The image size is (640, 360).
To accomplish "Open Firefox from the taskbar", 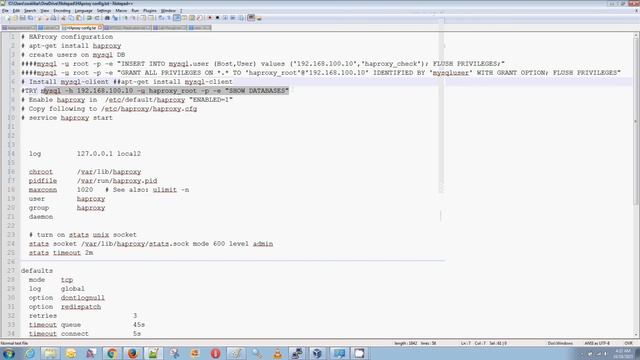I will click(x=133, y=353).
